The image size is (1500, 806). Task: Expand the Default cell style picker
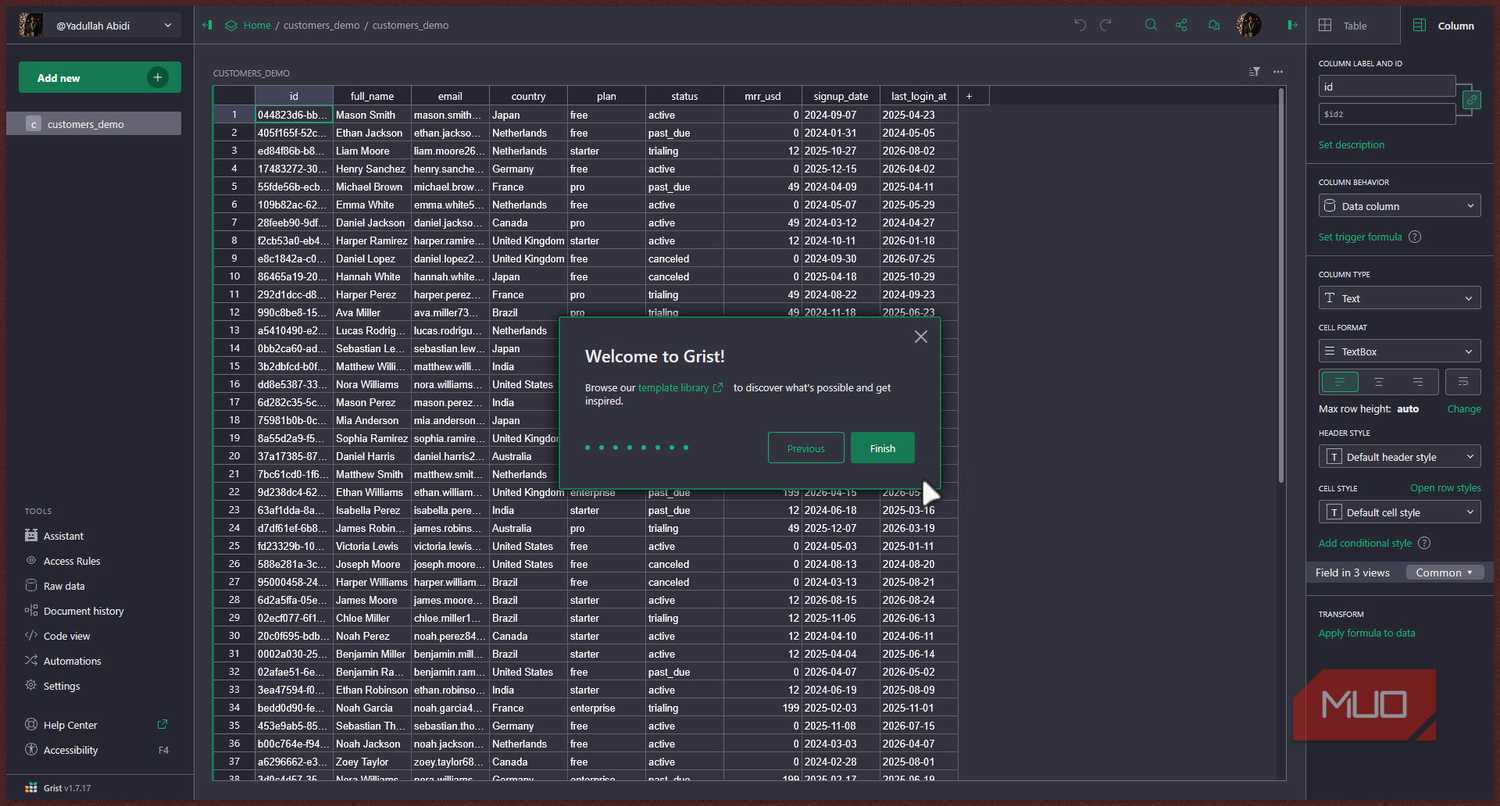1400,512
